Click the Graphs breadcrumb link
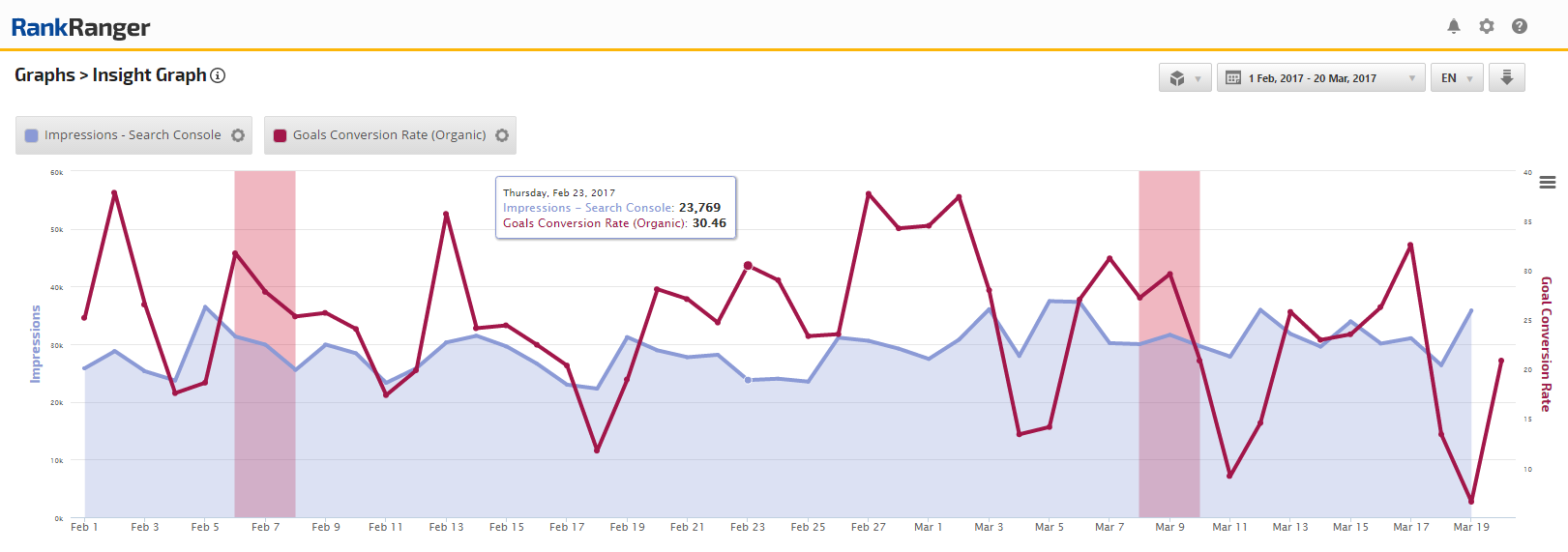Screen dimensions: 1568x552 (x=44, y=75)
